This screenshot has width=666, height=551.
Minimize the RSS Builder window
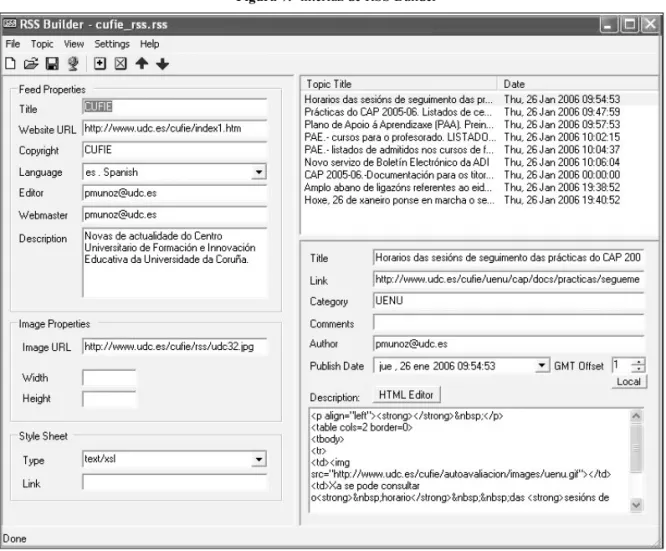pos(609,25)
